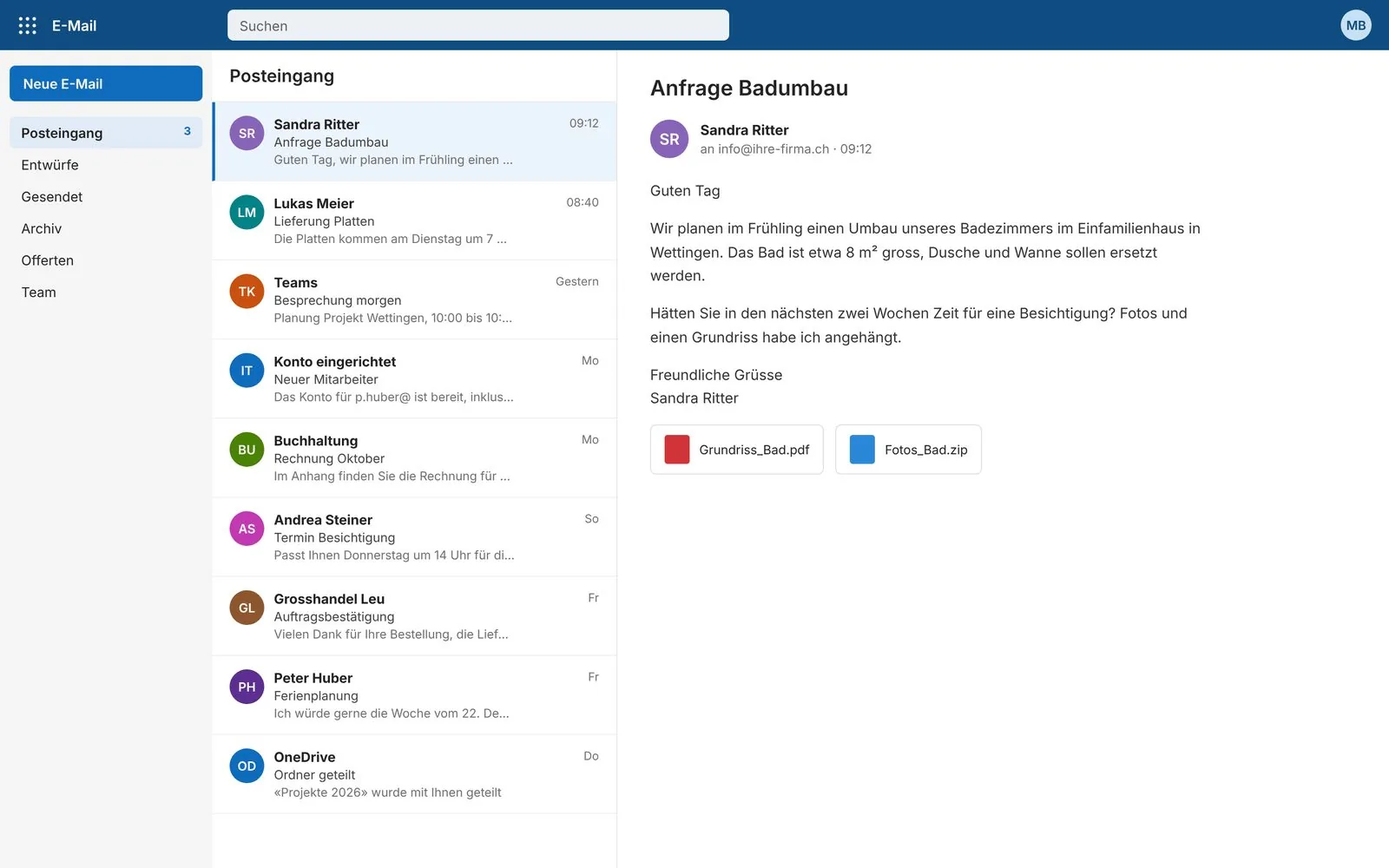The height and width of the screenshot is (868, 1389).
Task: Click the AS avatar for Andrea Steiner
Action: pyautogui.click(x=247, y=528)
